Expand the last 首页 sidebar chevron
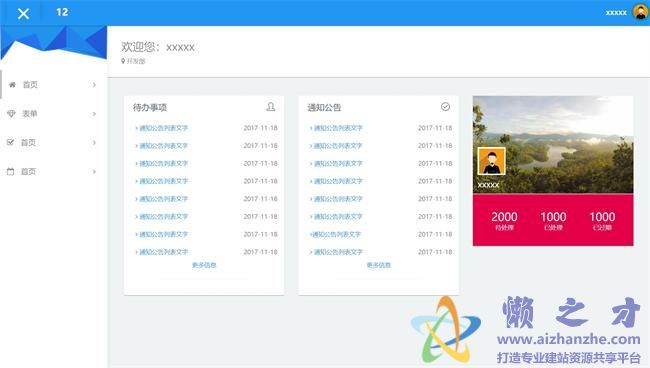The image size is (650, 368). coord(94,171)
